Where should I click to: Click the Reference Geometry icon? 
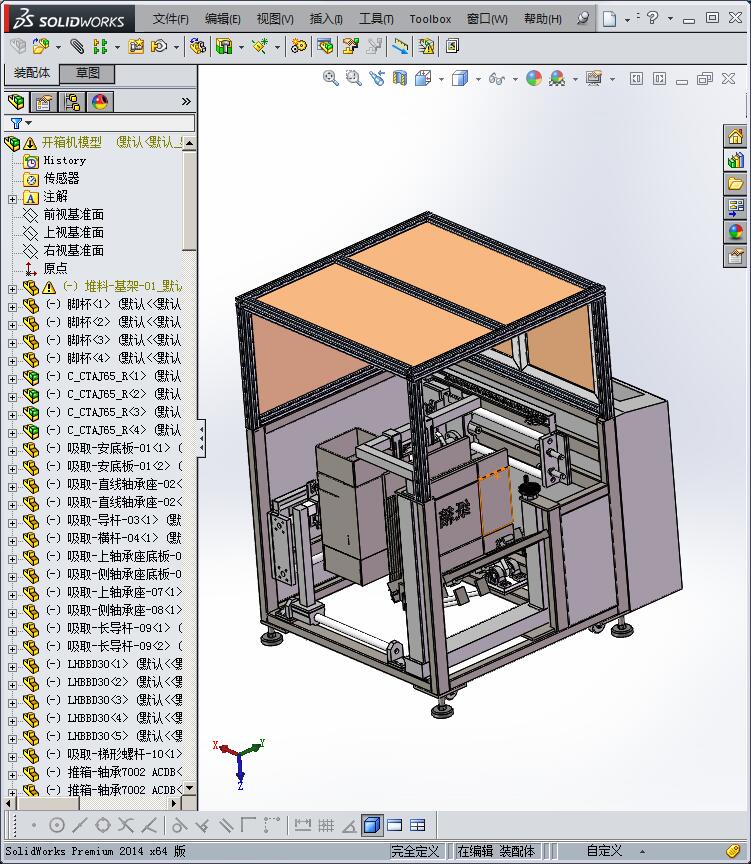point(260,46)
